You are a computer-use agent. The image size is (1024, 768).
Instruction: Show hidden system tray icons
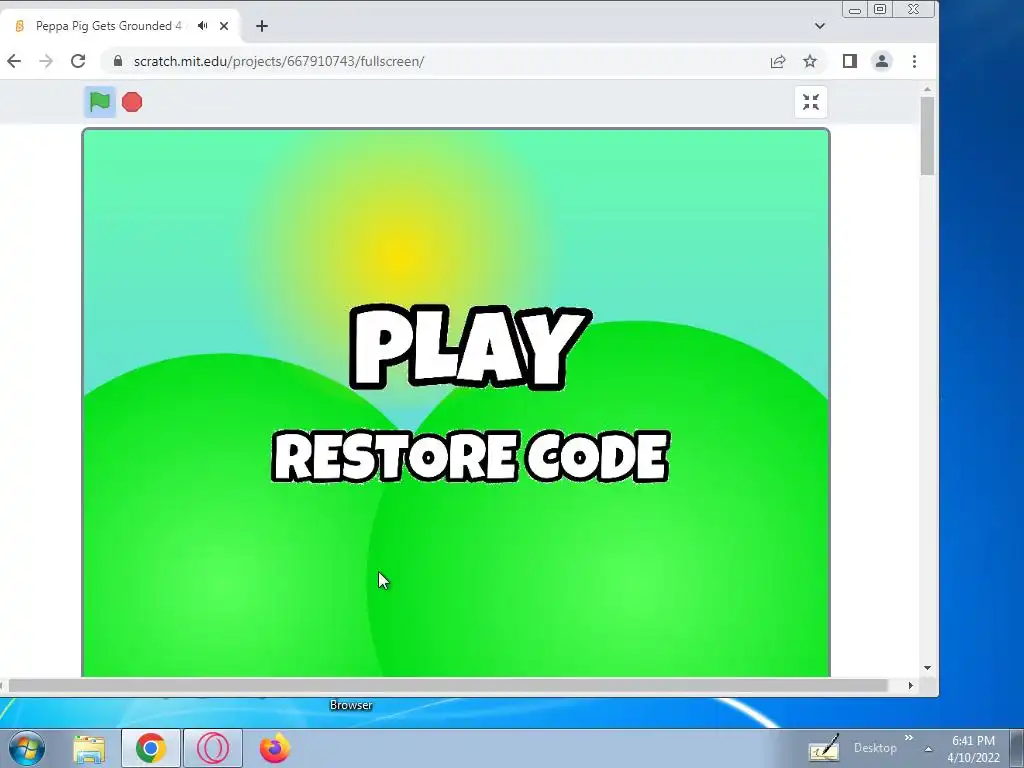tap(928, 749)
